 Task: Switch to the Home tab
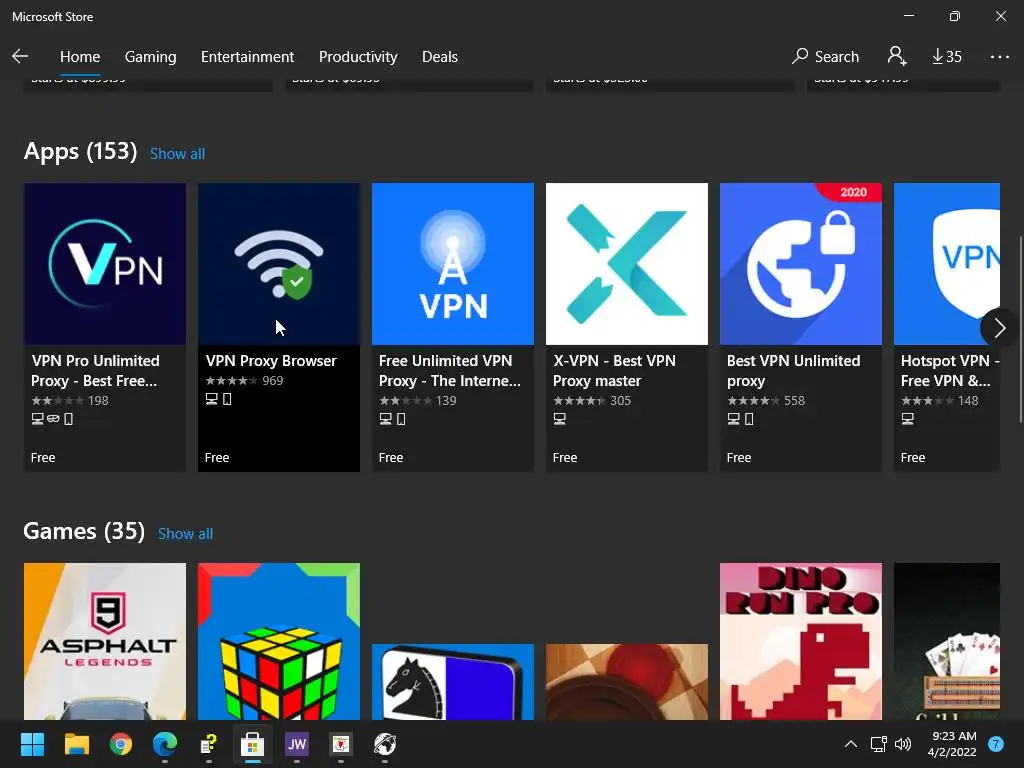pos(80,57)
